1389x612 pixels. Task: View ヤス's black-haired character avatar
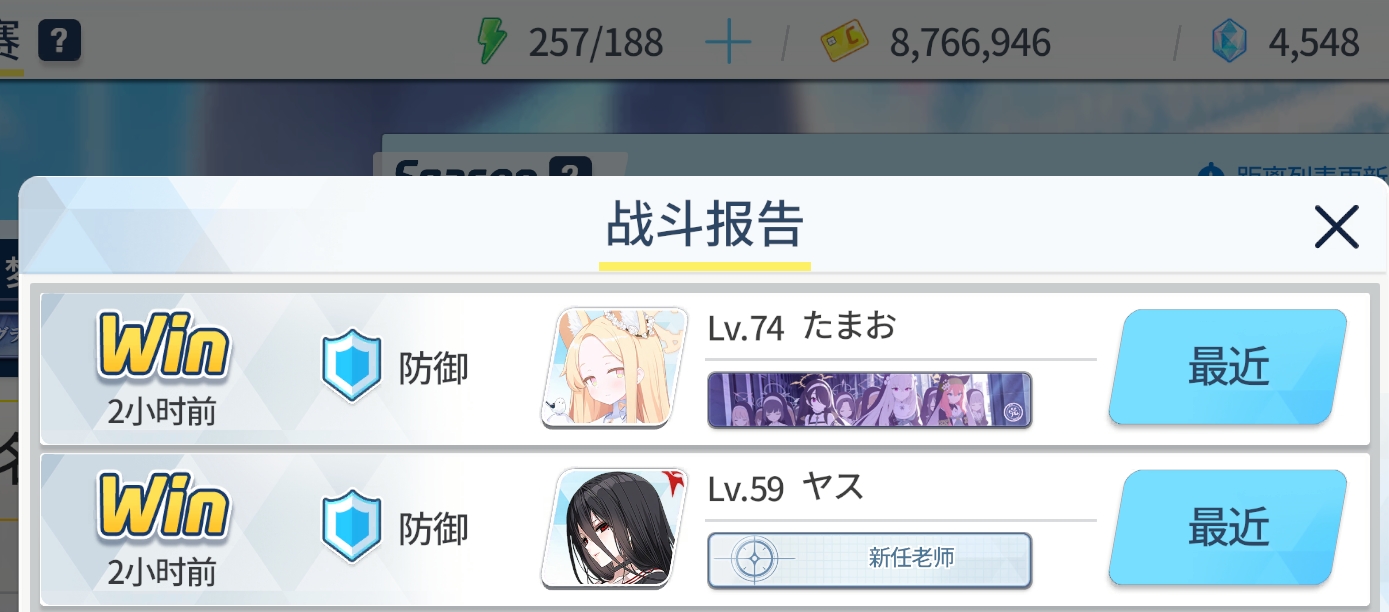click(x=615, y=527)
